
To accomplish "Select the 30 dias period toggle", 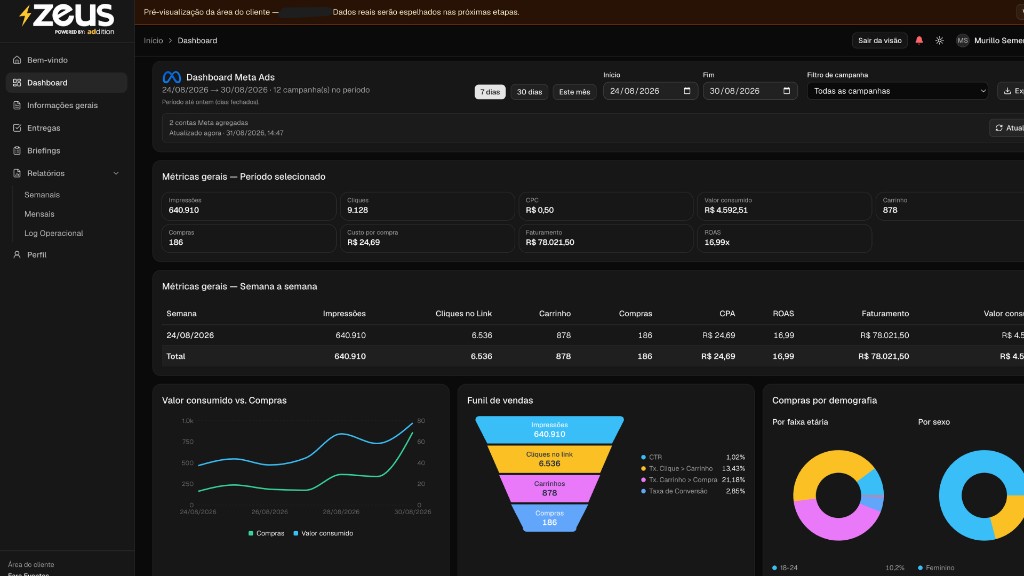I will pos(529,92).
